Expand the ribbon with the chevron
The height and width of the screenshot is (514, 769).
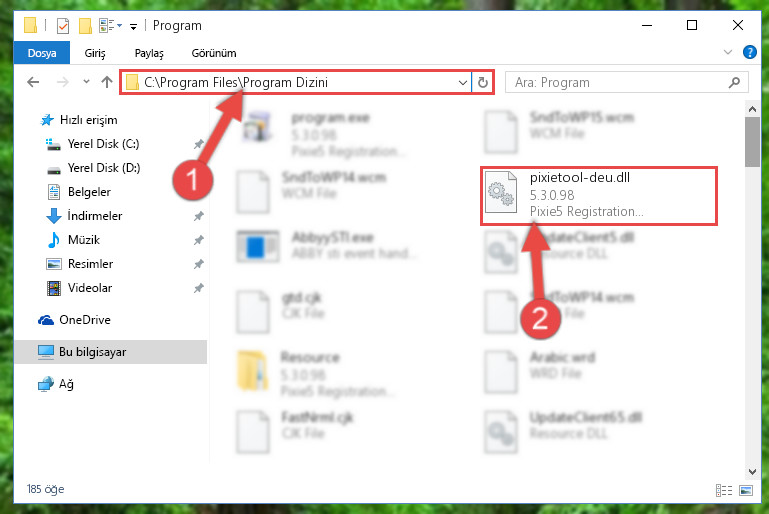pyautogui.click(x=728, y=52)
